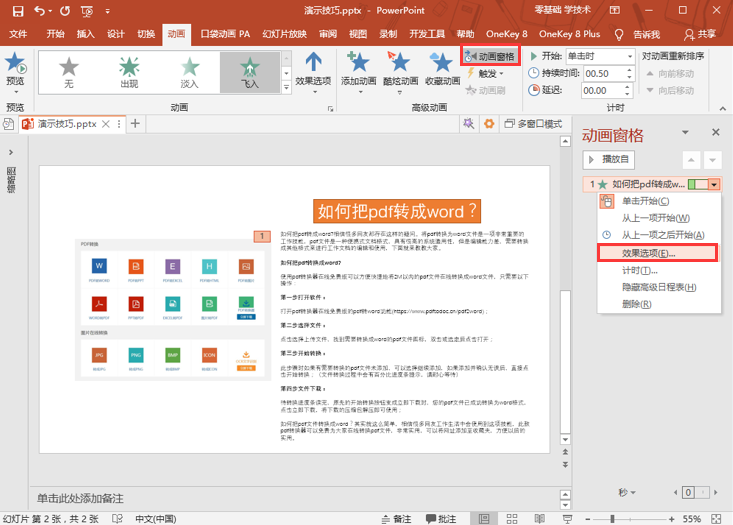Screen dimensions: 733x525
Task: Click the slide title 如何把pdf转成word？
Action: 396,211
